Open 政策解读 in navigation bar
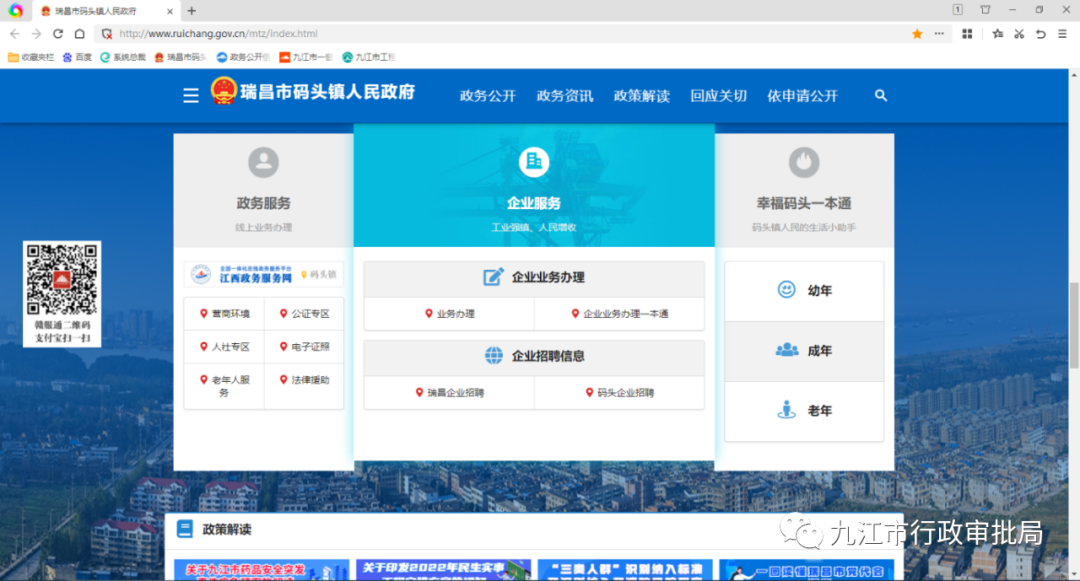Screen dimensions: 1080x581 [x=642, y=96]
